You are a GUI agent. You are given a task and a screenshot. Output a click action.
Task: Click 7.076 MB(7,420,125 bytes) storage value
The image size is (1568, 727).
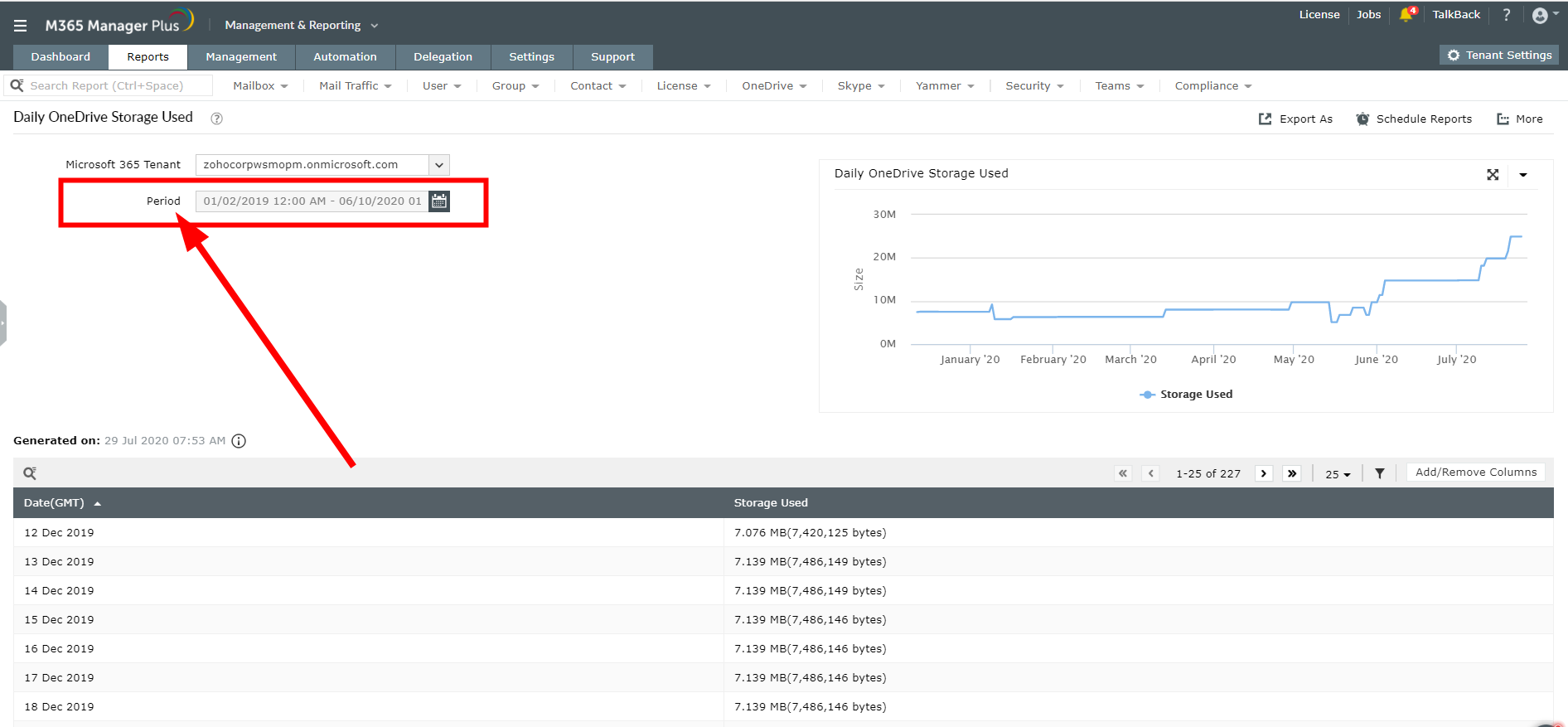coord(810,532)
